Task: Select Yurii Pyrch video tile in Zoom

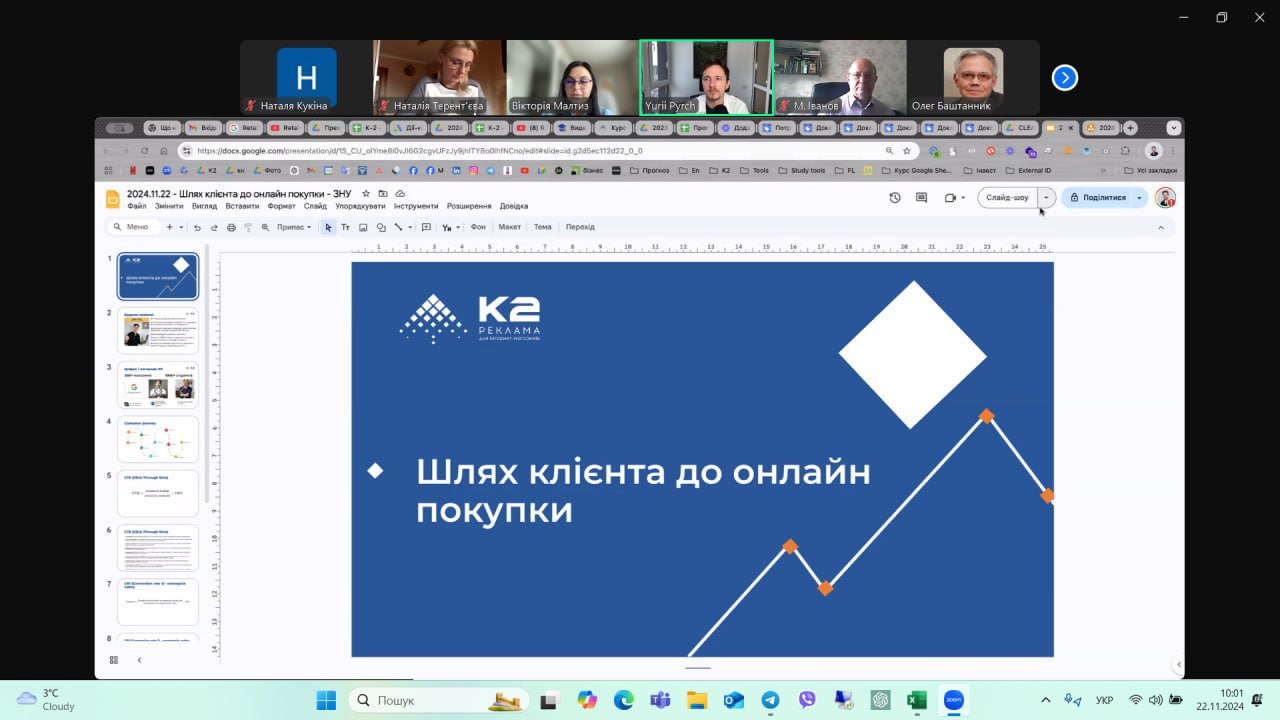Action: (x=706, y=78)
